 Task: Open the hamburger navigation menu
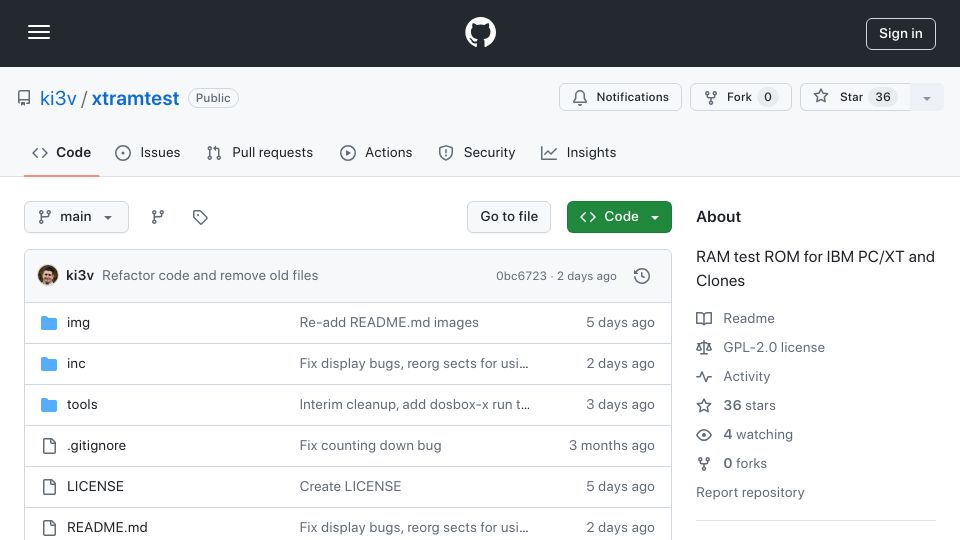(39, 32)
